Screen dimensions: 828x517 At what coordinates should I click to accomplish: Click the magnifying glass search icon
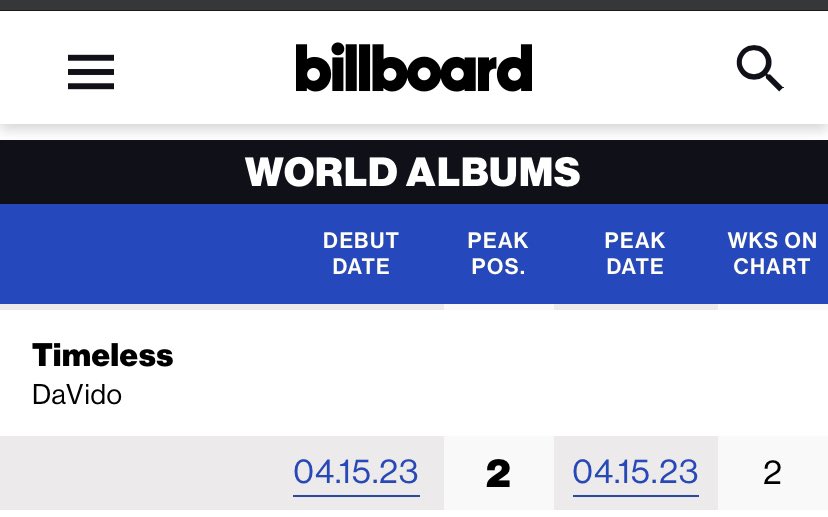coord(759,69)
